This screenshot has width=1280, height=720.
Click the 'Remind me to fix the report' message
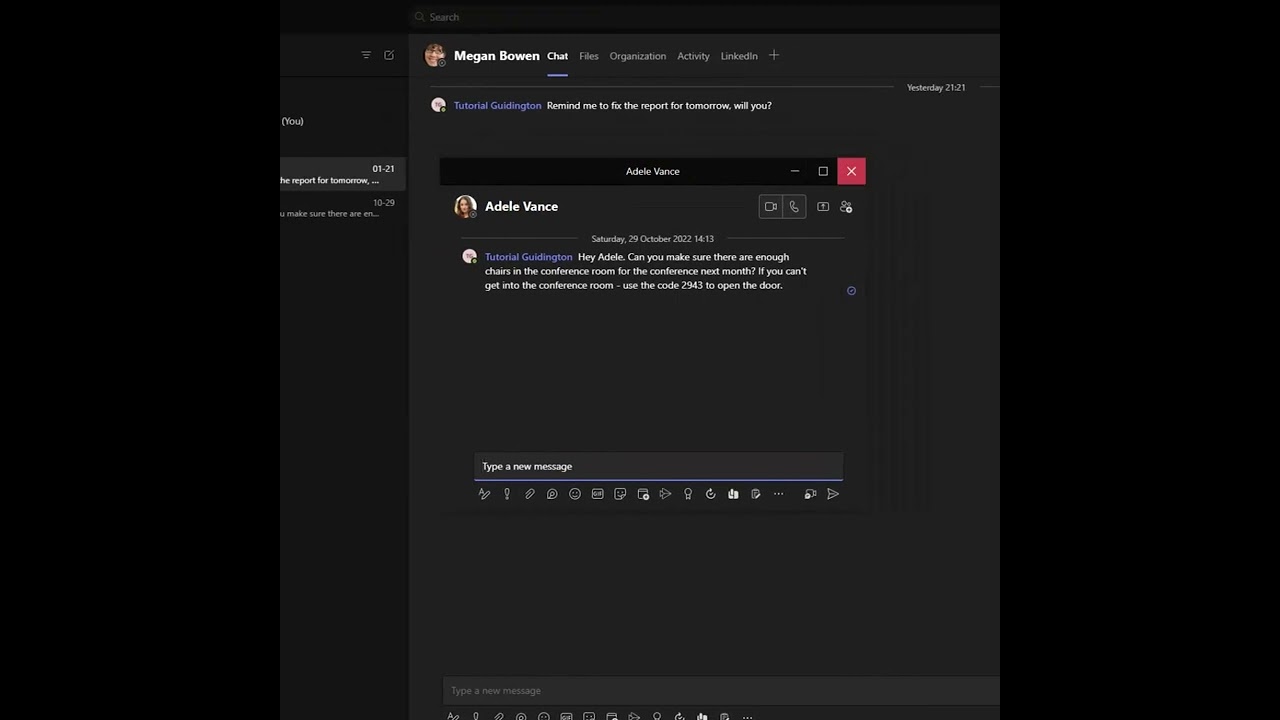(659, 106)
